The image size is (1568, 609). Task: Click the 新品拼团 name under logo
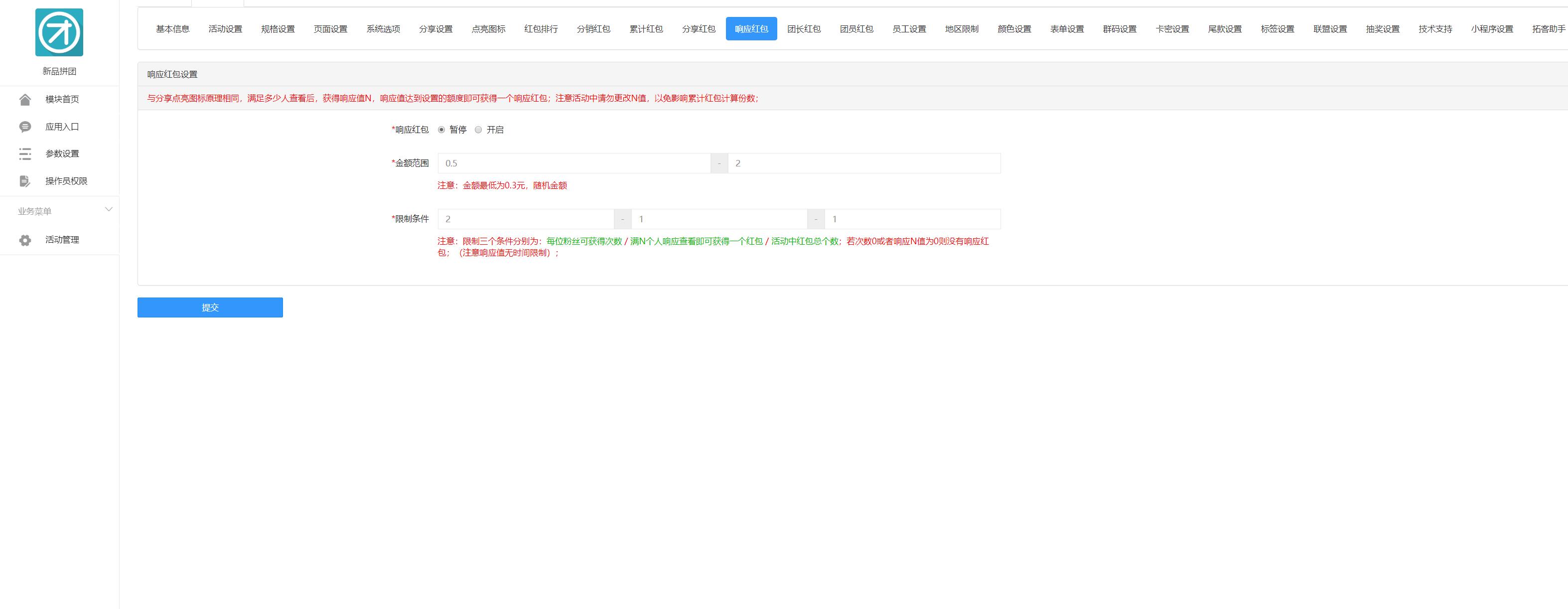click(59, 71)
